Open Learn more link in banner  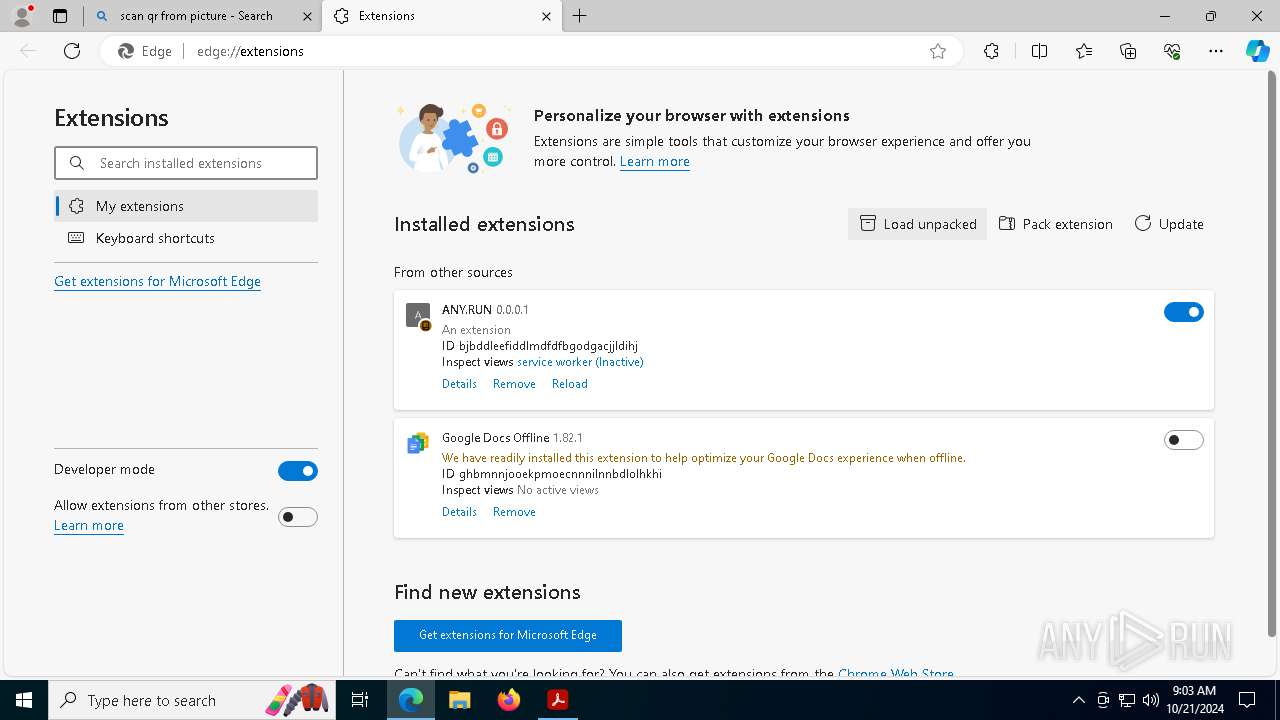tap(655, 162)
